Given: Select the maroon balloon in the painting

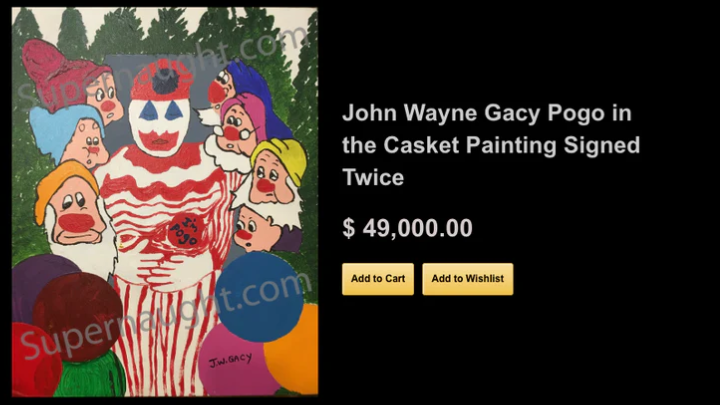Looking at the screenshot, I should (78, 315).
